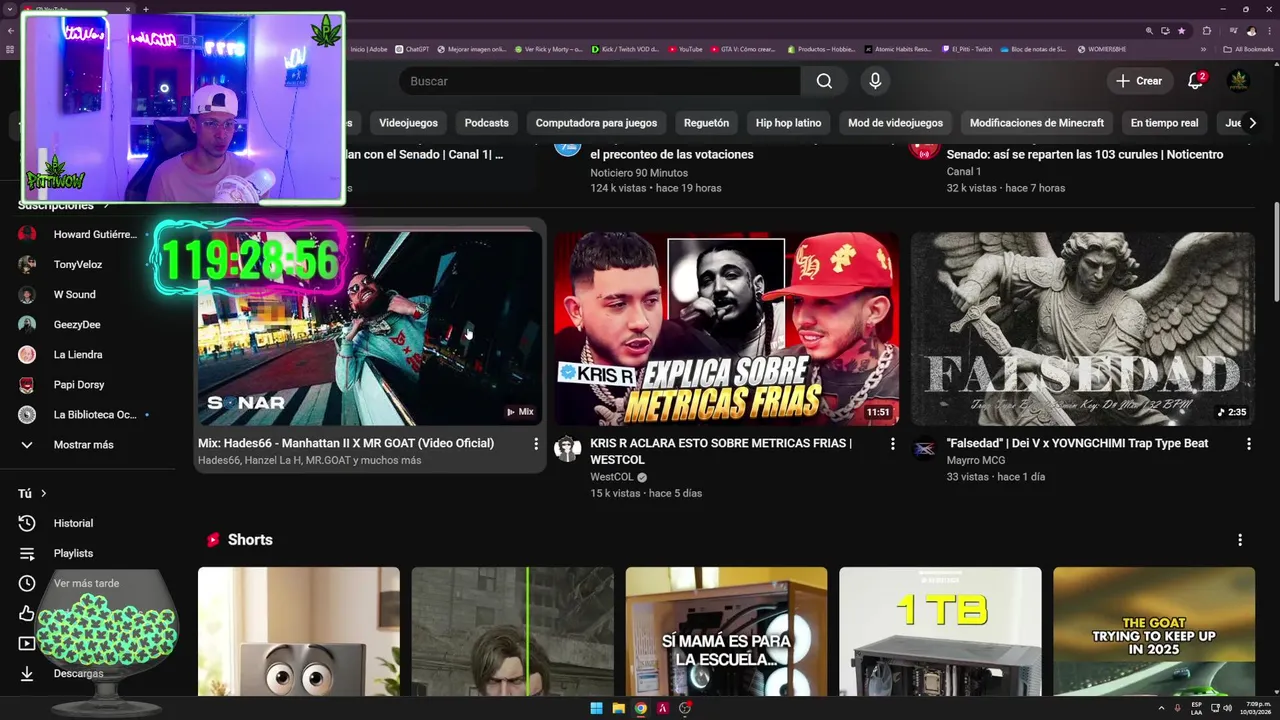This screenshot has width=1280, height=720.
Task: Click the your videos play icon
Action: 27,643
